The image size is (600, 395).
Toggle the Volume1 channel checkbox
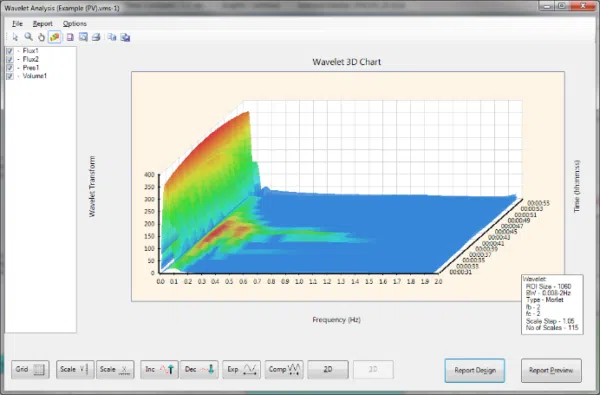(x=10, y=76)
